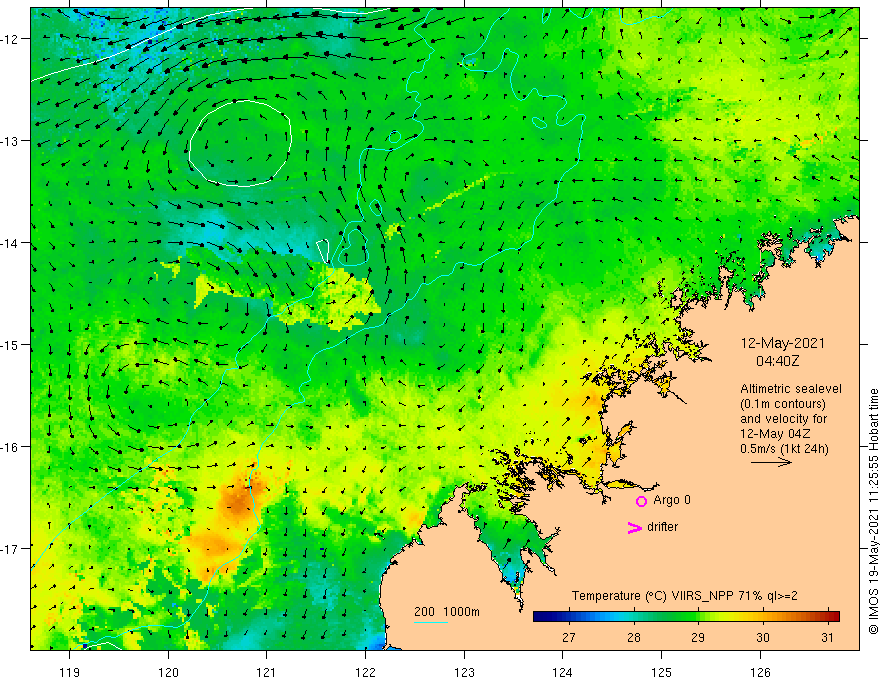Image resolution: width=880 pixels, height=680 pixels.
Task: Click the longitude '125' axis label
Action: click(x=661, y=672)
